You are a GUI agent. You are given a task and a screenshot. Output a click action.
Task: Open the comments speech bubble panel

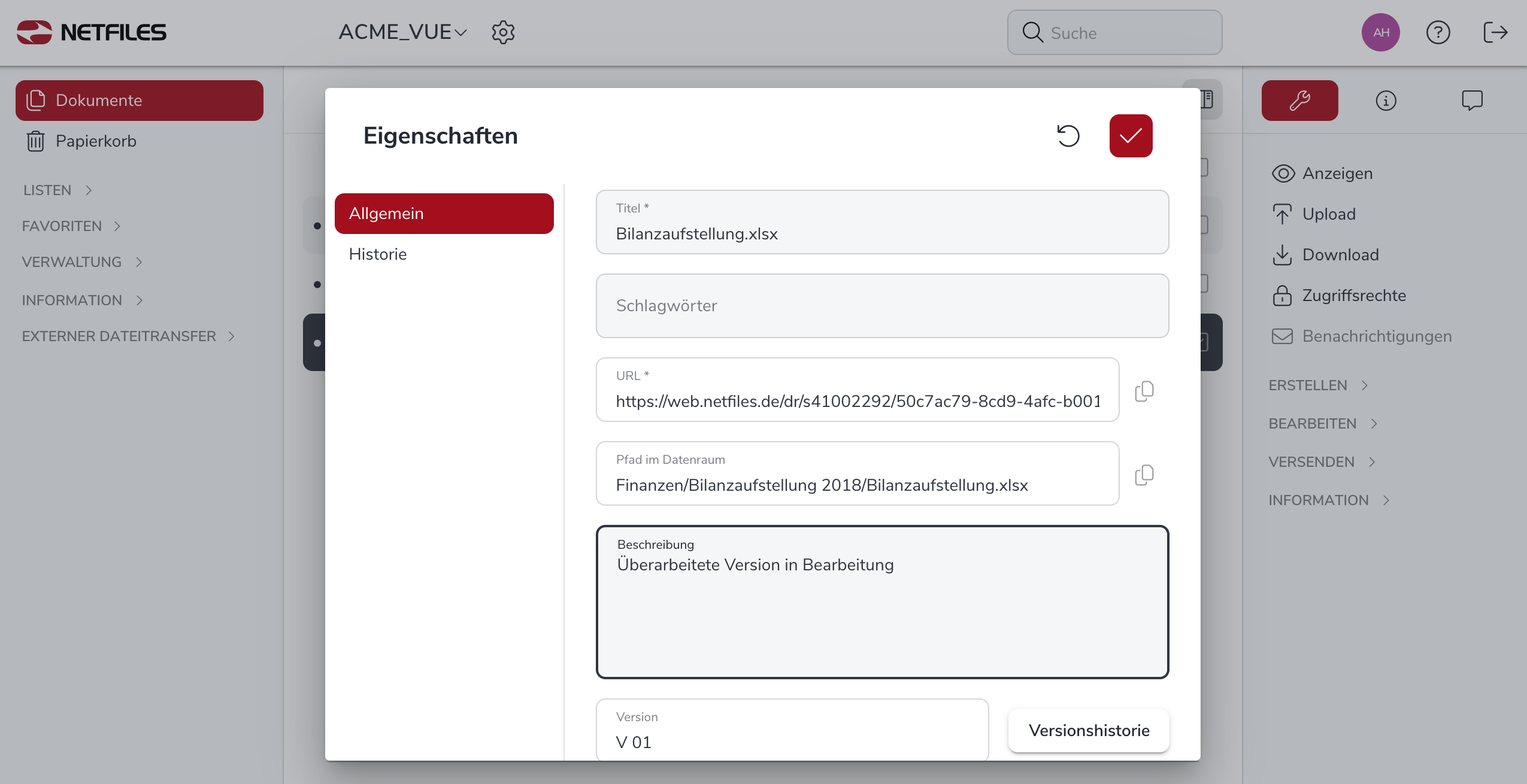coord(1472,101)
